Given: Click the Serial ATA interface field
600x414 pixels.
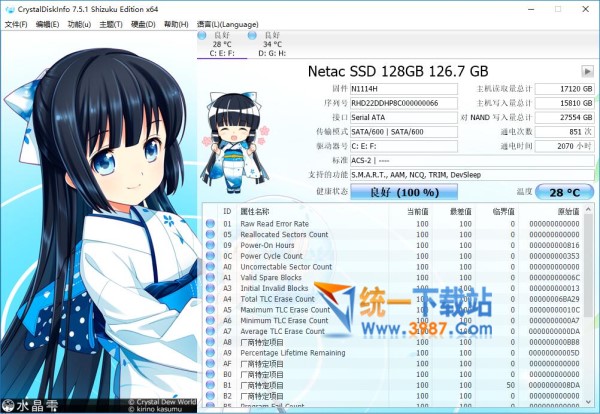Looking at the screenshot, I should pyautogui.click(x=404, y=117).
